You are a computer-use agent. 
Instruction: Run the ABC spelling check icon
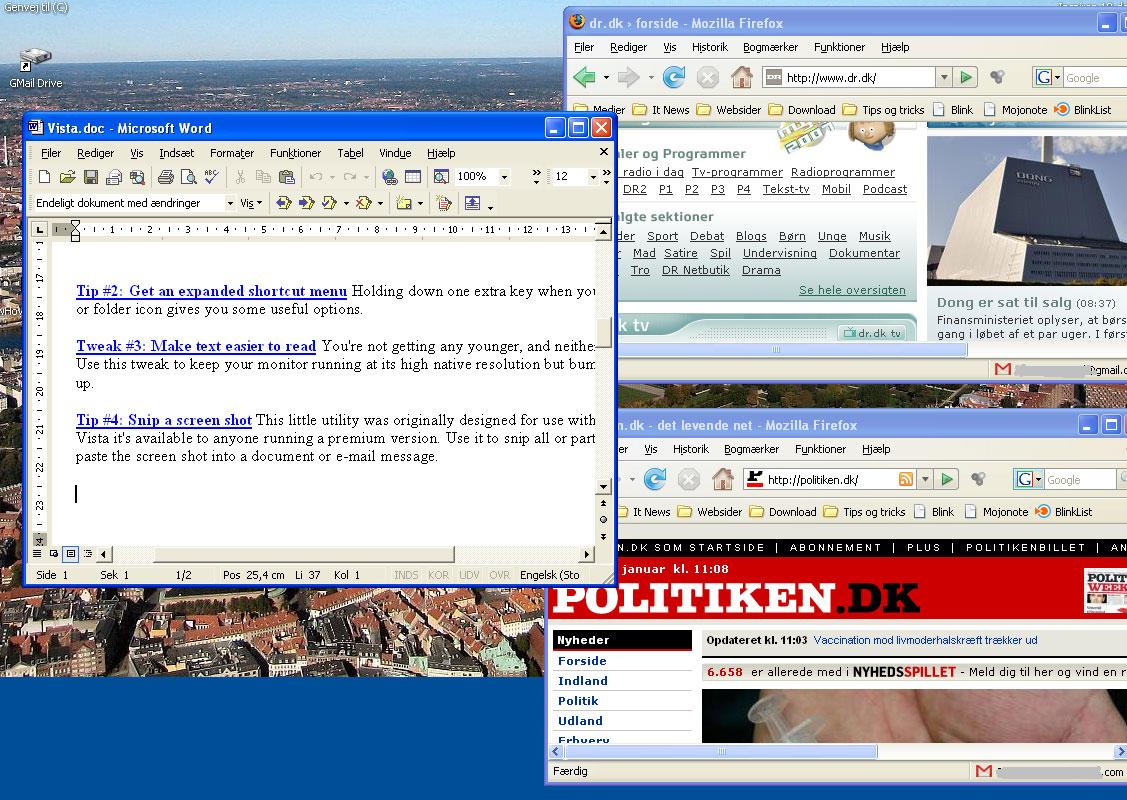(211, 177)
